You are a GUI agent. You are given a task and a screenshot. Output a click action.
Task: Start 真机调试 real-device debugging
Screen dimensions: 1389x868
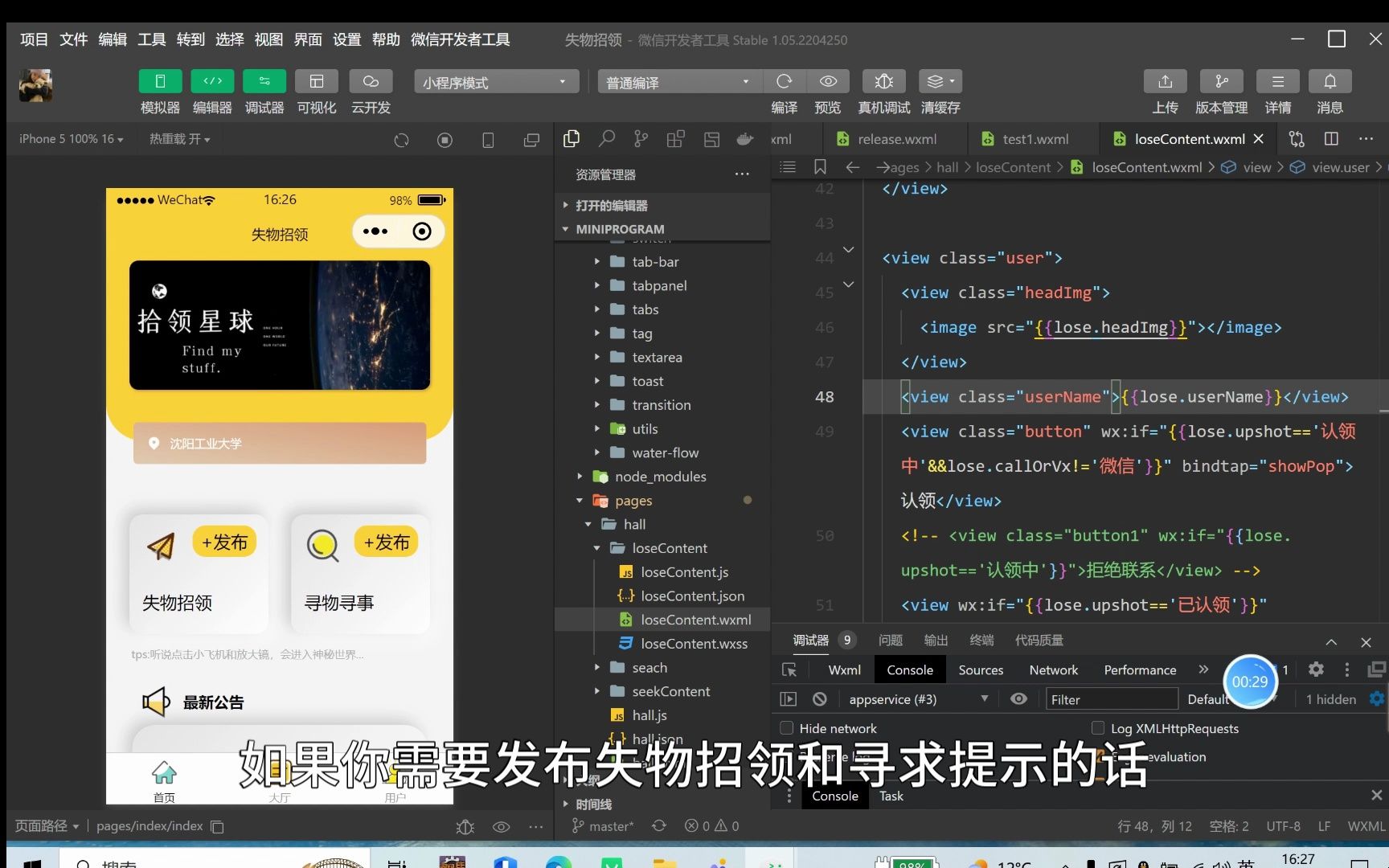click(x=883, y=80)
